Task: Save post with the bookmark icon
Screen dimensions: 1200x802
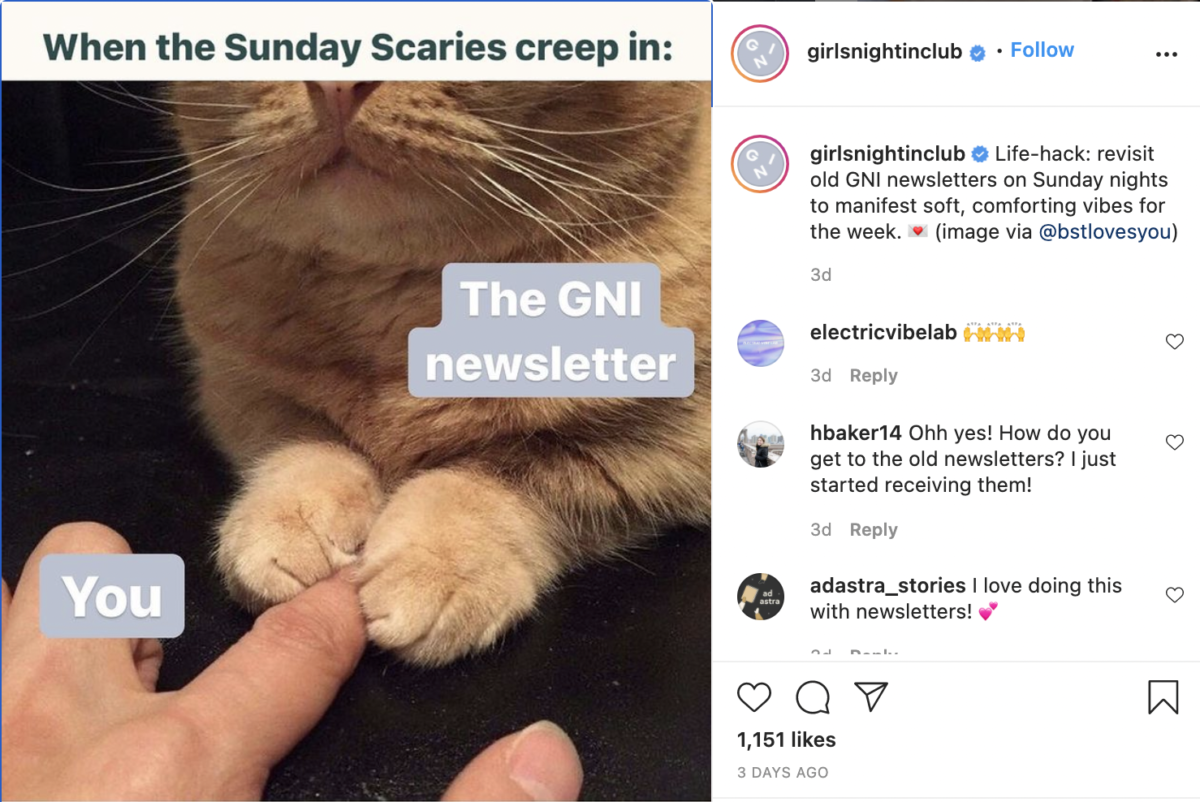Action: coord(1163,697)
